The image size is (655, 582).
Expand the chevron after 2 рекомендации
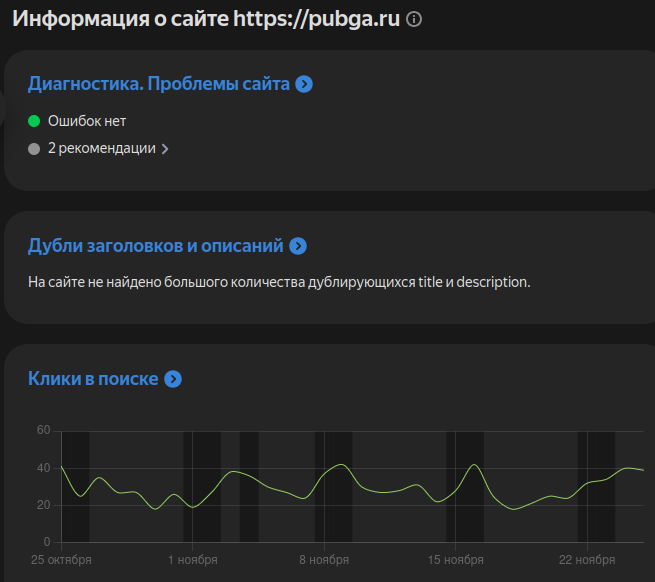[x=165, y=149]
